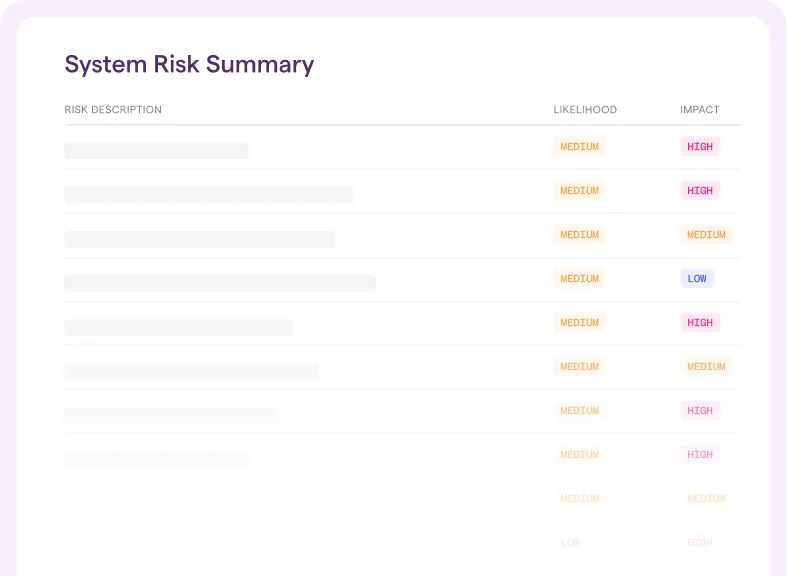Click the first row's High impact badge
The image size is (787, 576).
pyautogui.click(x=700, y=147)
